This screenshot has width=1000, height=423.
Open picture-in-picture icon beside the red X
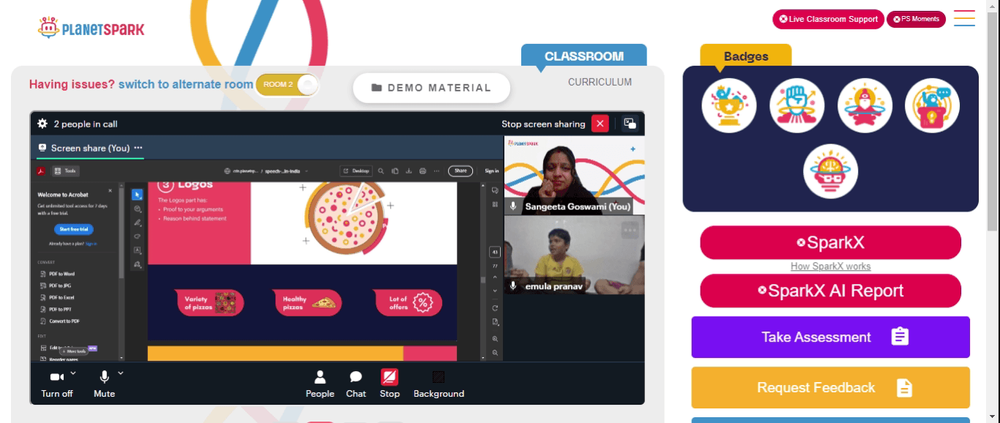click(x=630, y=124)
